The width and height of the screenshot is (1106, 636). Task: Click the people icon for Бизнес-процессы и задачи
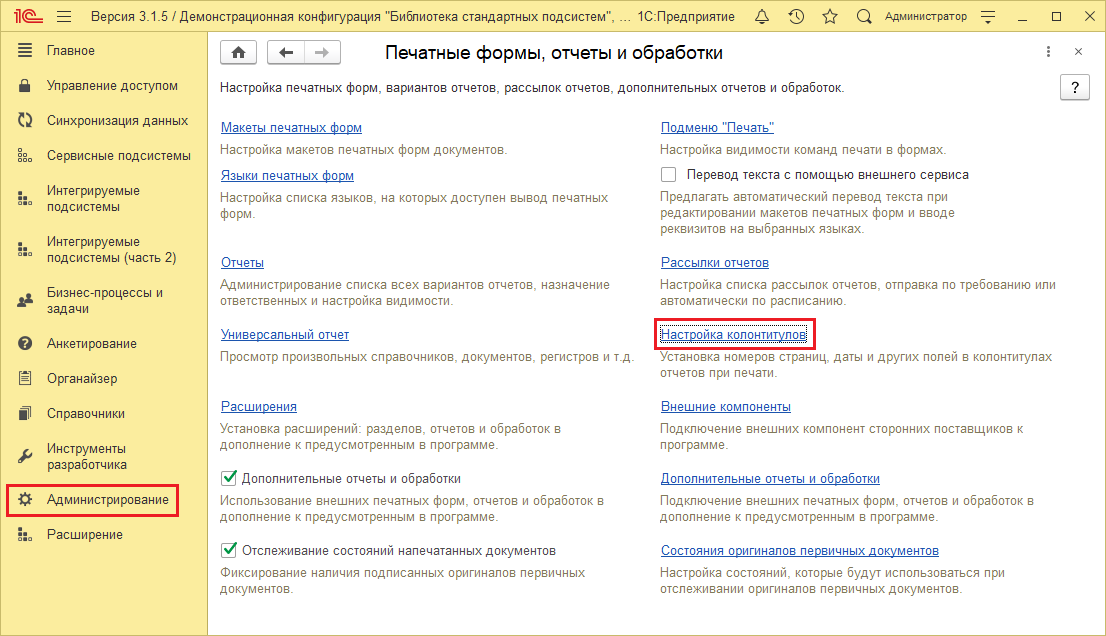click(25, 300)
